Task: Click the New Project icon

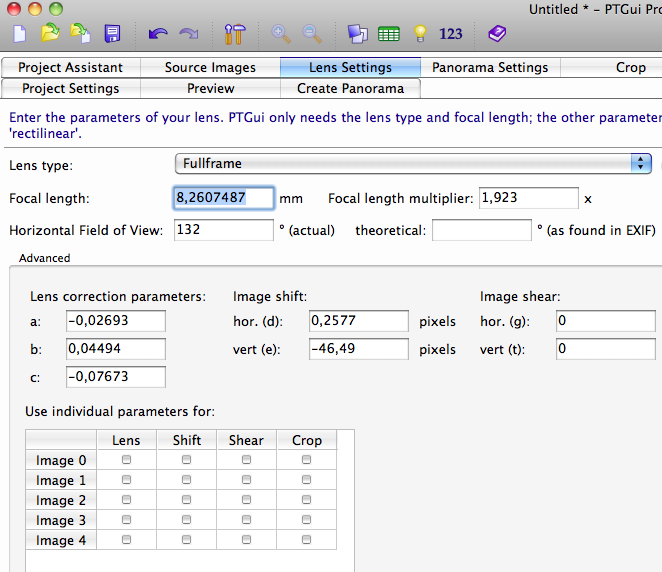Action: click(20, 34)
